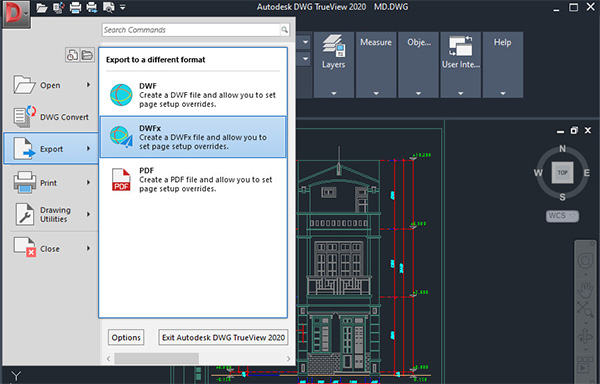
Task: Click the magnifier icon in Search Commands
Action: tap(285, 30)
